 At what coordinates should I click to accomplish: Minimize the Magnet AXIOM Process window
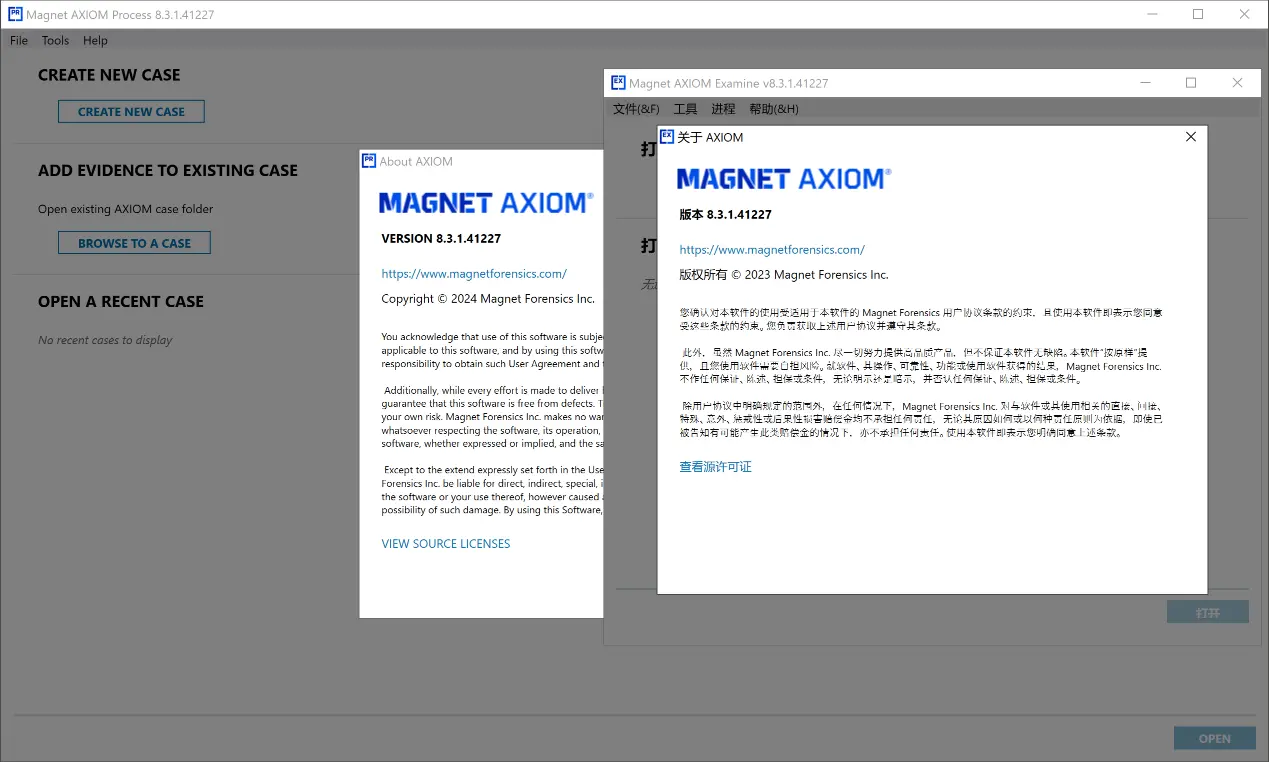(1151, 14)
